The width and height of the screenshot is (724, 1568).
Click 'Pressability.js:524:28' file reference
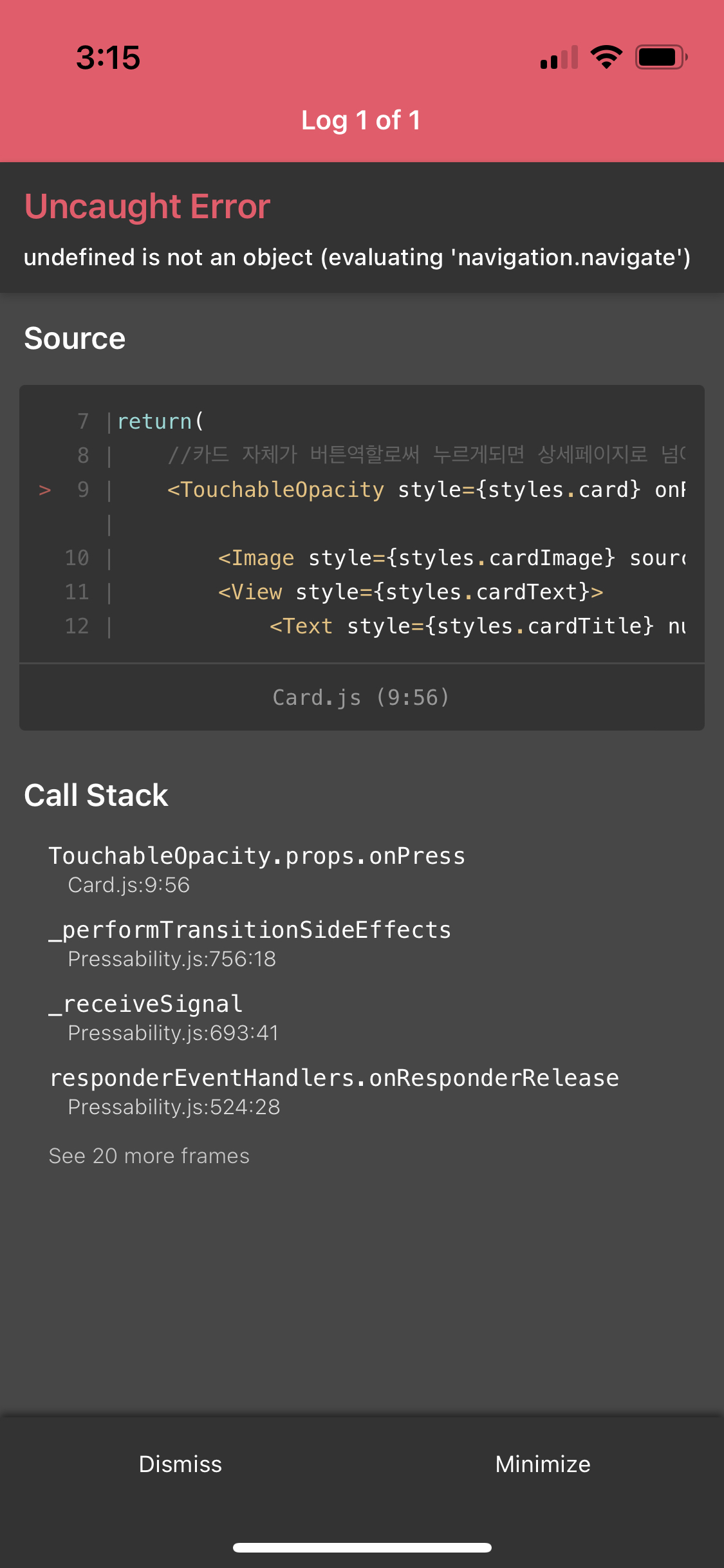(174, 1107)
